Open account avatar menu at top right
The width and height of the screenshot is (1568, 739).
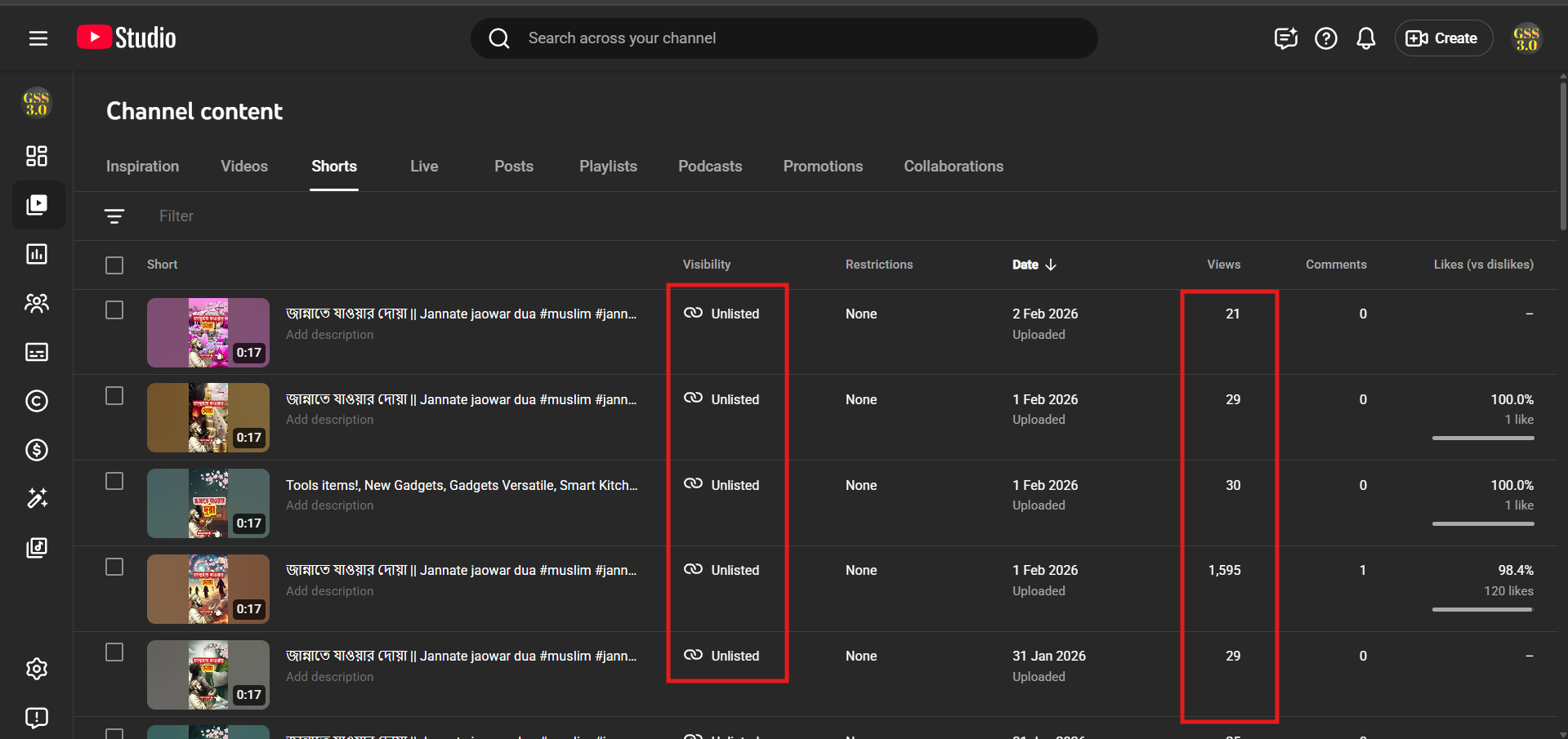1526,38
